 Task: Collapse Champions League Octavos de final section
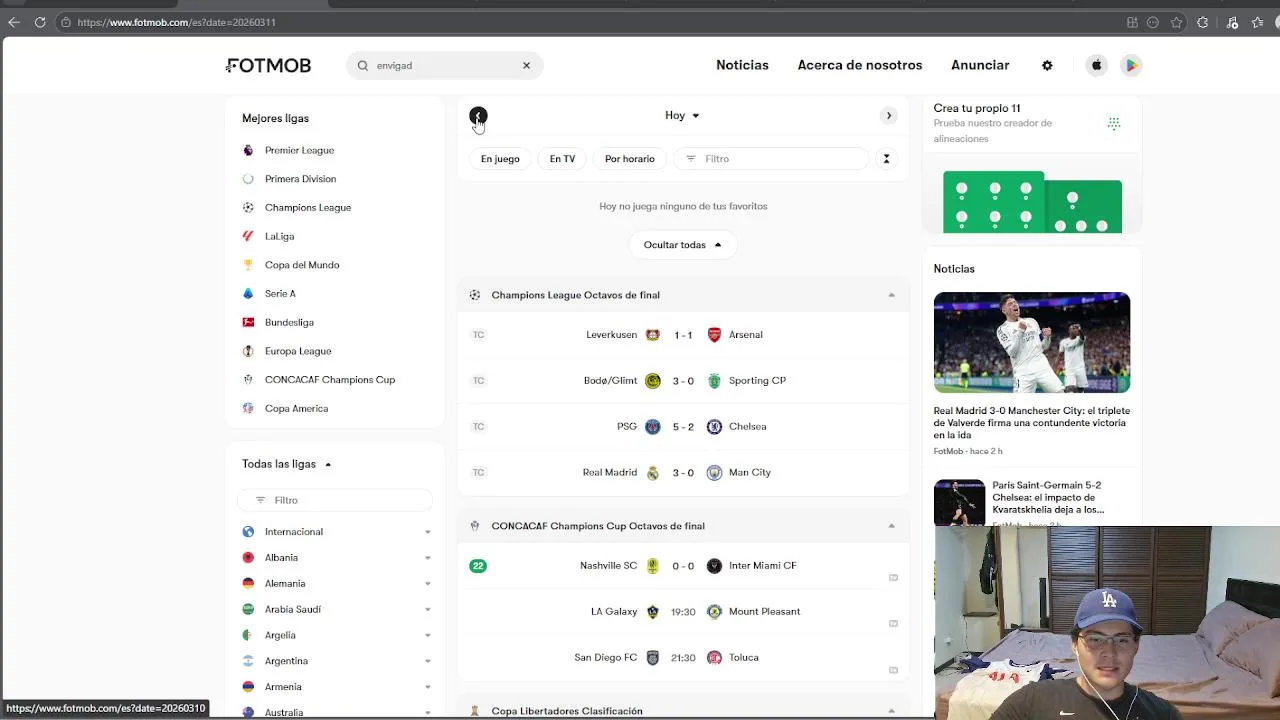point(891,295)
